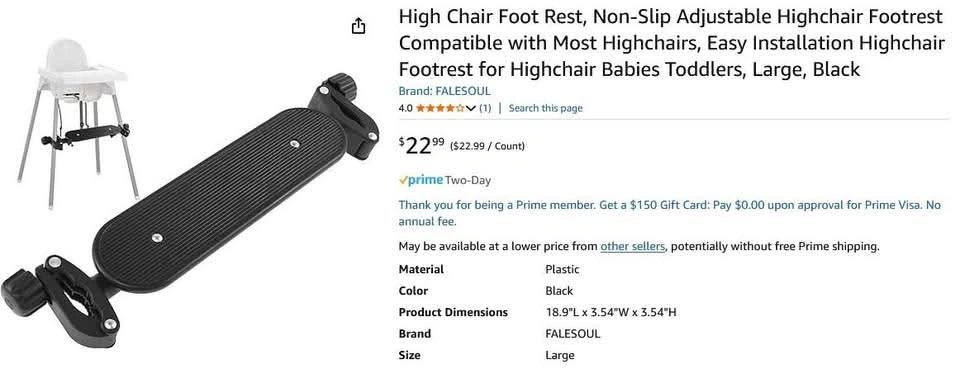Click the orange star rating icons
This screenshot has height=369, width=960.
pyautogui.click(x=440, y=108)
